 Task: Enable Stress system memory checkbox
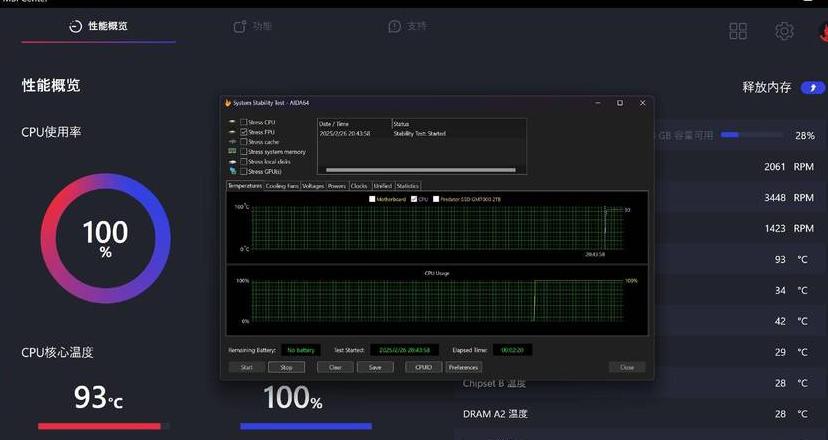click(x=243, y=152)
